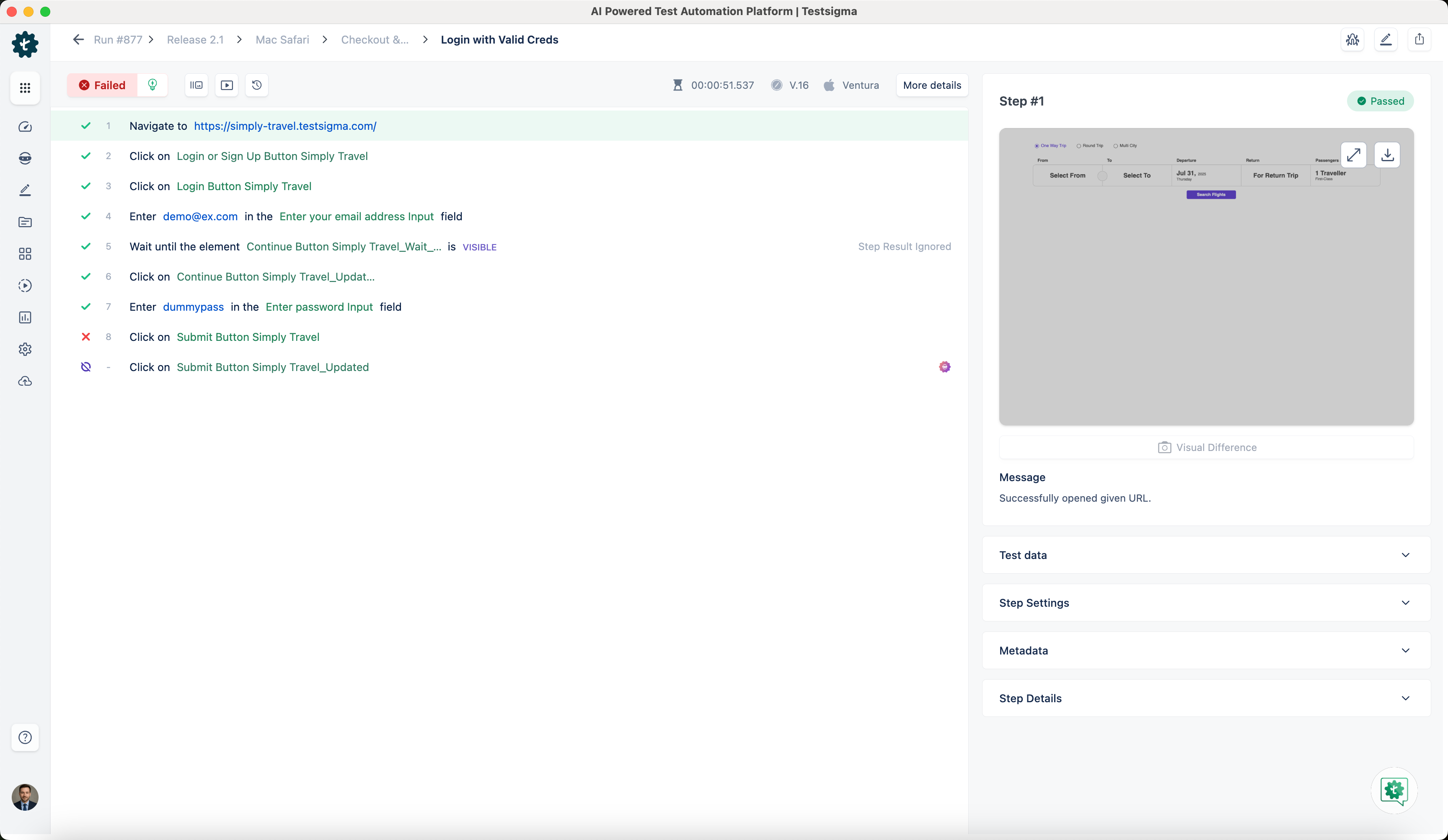Download the Step #1 screenshot
Screen dimensions: 1448x840
pos(1387,155)
